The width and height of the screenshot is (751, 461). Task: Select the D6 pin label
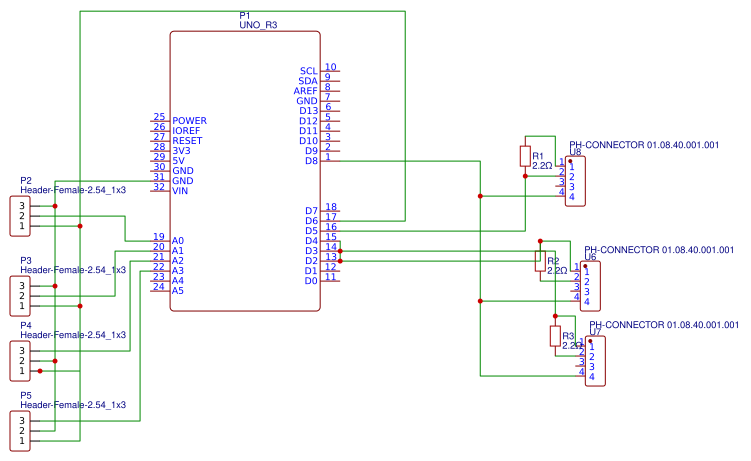pos(311,221)
